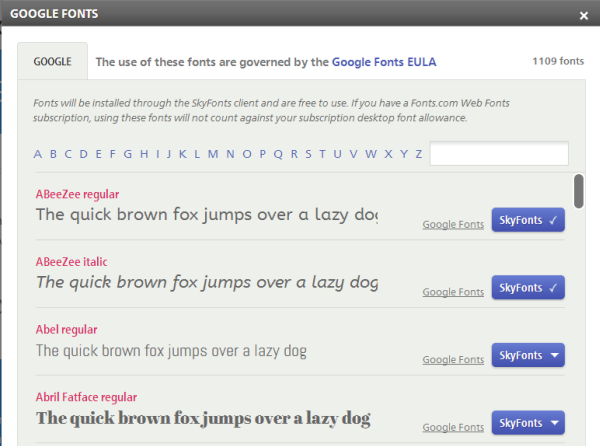Image resolution: width=600 pixels, height=446 pixels.
Task: Toggle SkyFonts sync for ABeeZee italic
Action: [528, 288]
